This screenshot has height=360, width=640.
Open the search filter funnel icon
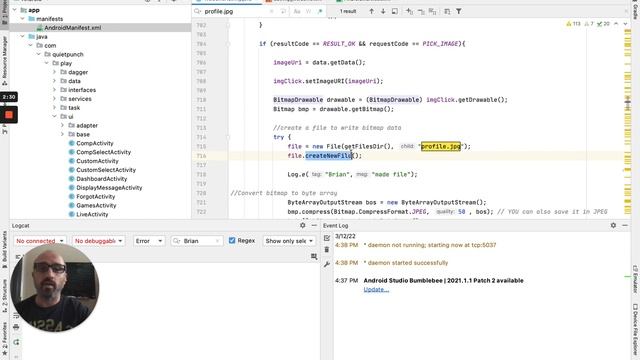[459, 11]
